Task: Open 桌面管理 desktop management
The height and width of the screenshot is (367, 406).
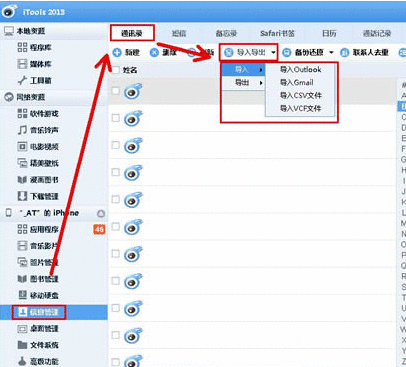Action: pyautogui.click(x=38, y=329)
